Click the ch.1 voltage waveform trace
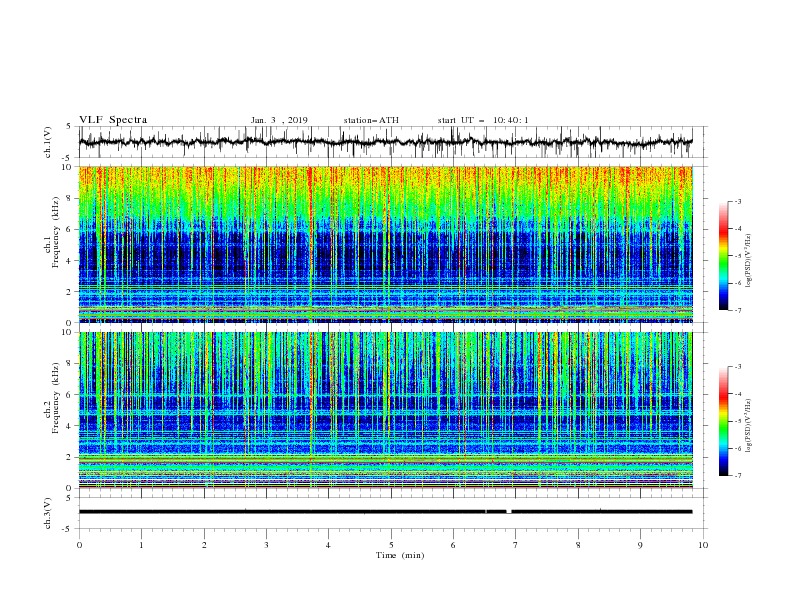This screenshot has height=612, width=792. (385, 142)
